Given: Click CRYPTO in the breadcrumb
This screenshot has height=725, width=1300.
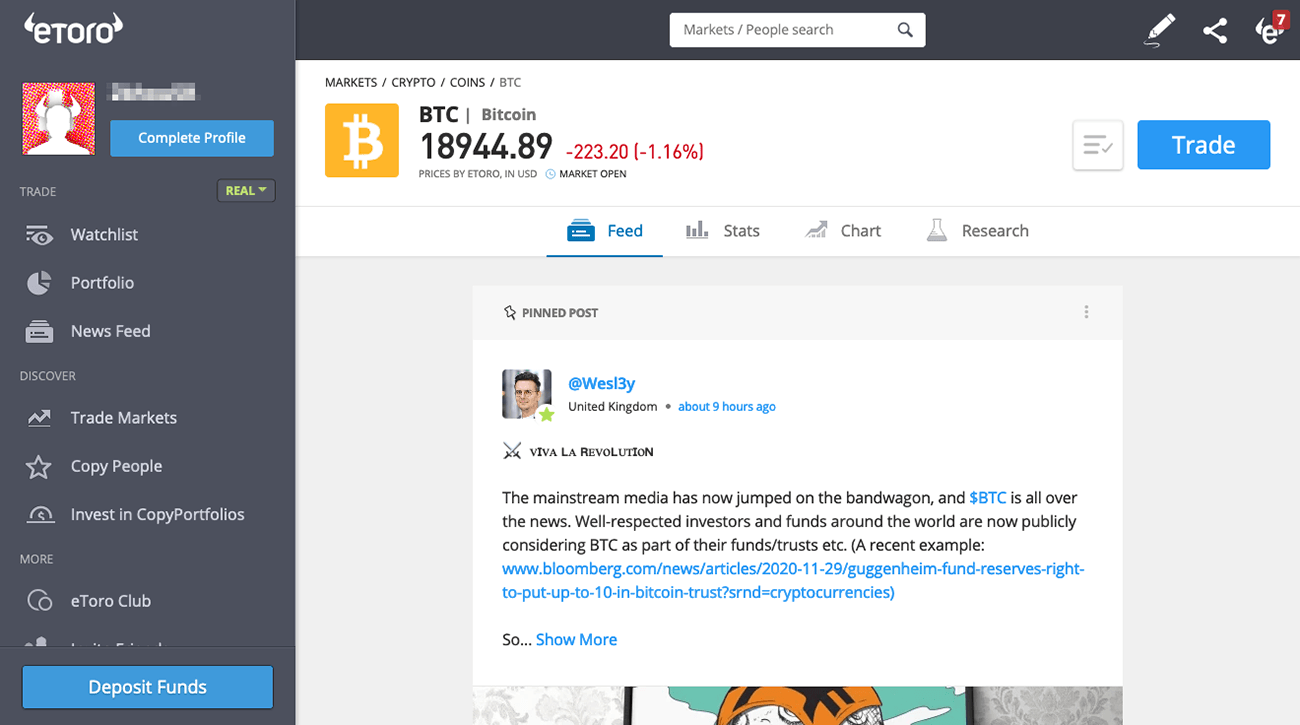Looking at the screenshot, I should (413, 83).
